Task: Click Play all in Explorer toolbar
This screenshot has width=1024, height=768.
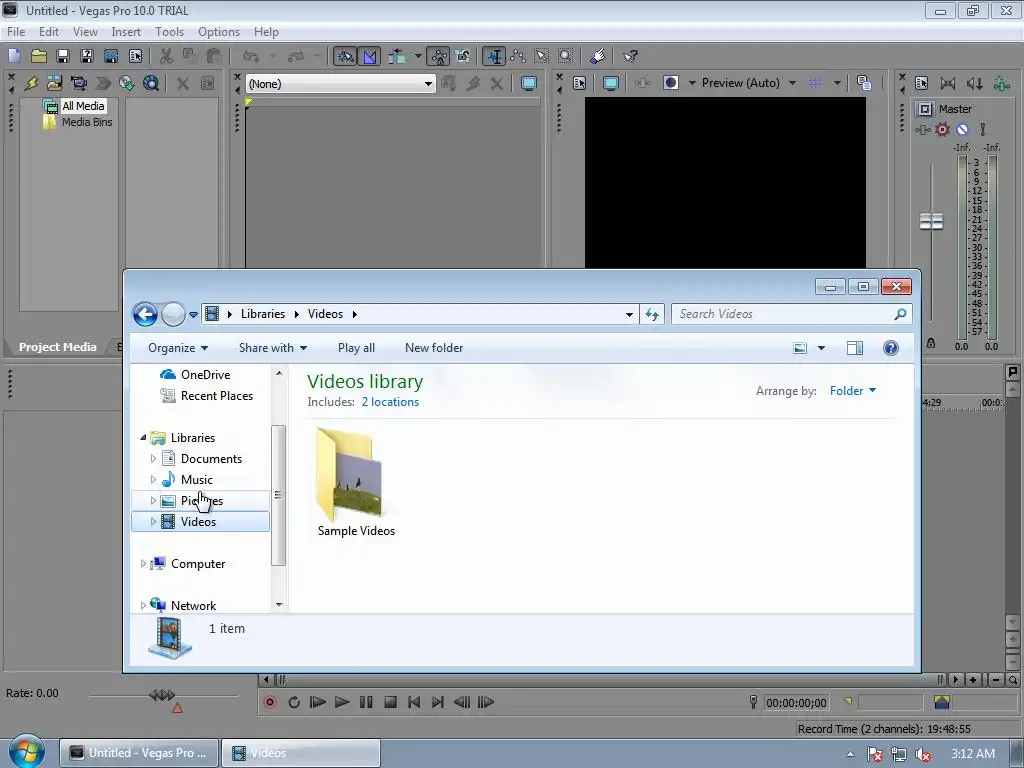Action: (356, 348)
